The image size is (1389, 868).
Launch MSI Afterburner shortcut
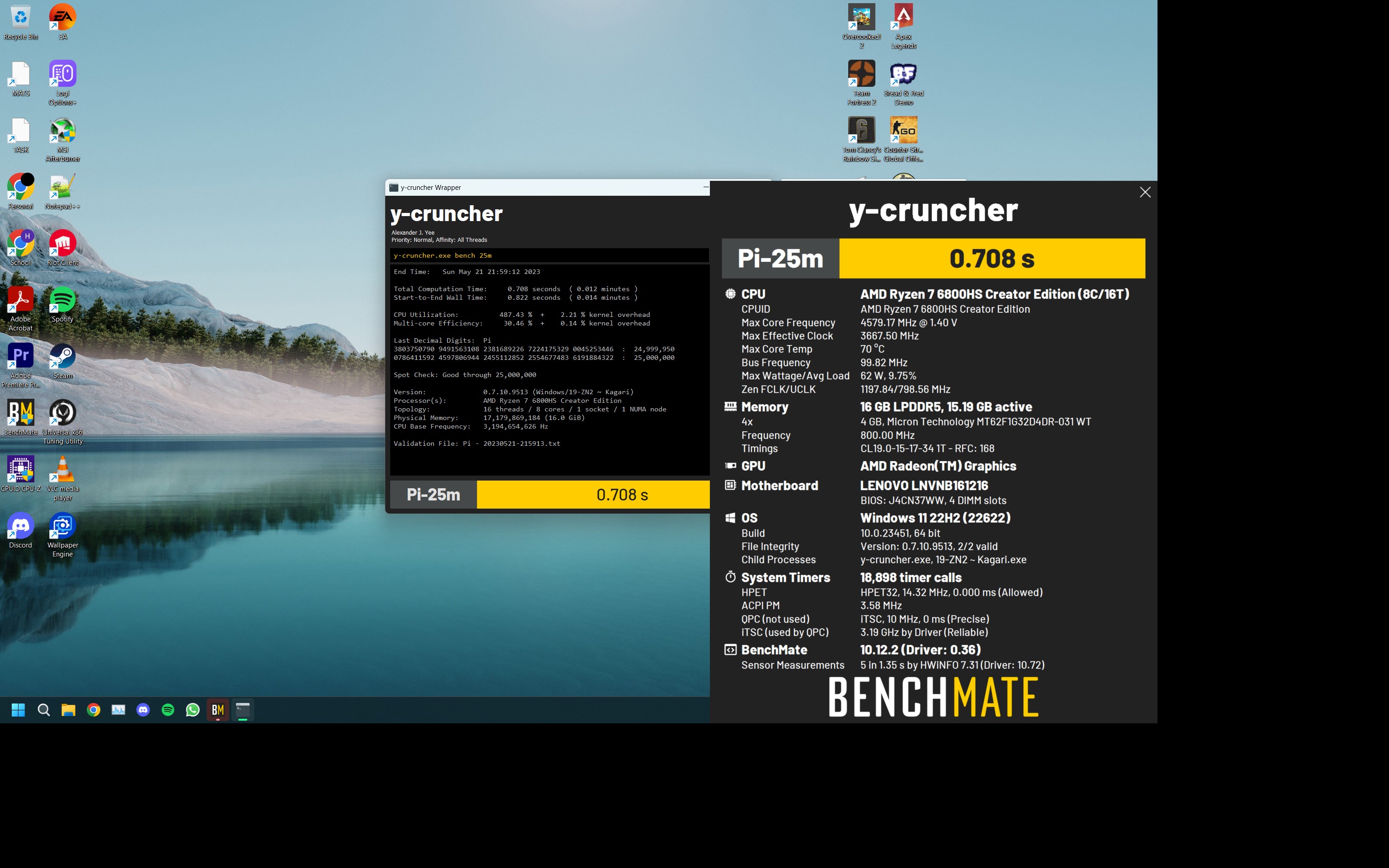pyautogui.click(x=62, y=140)
